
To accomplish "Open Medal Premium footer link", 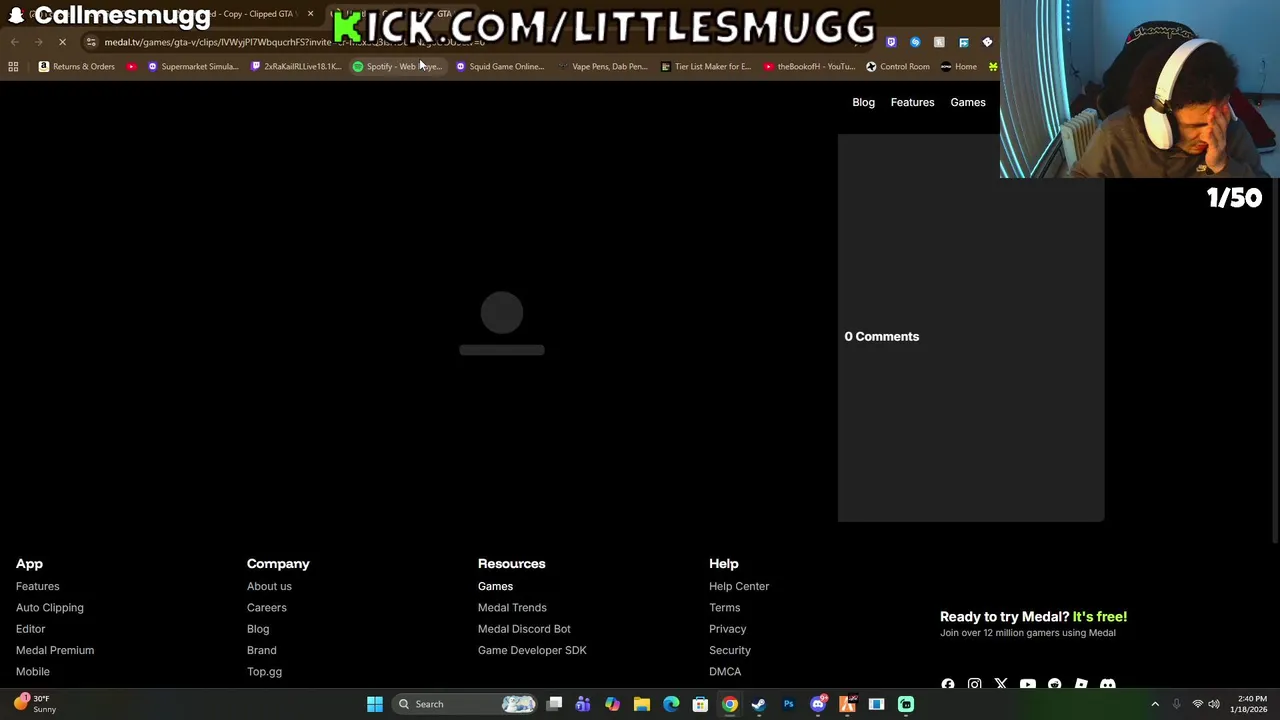I will point(55,650).
